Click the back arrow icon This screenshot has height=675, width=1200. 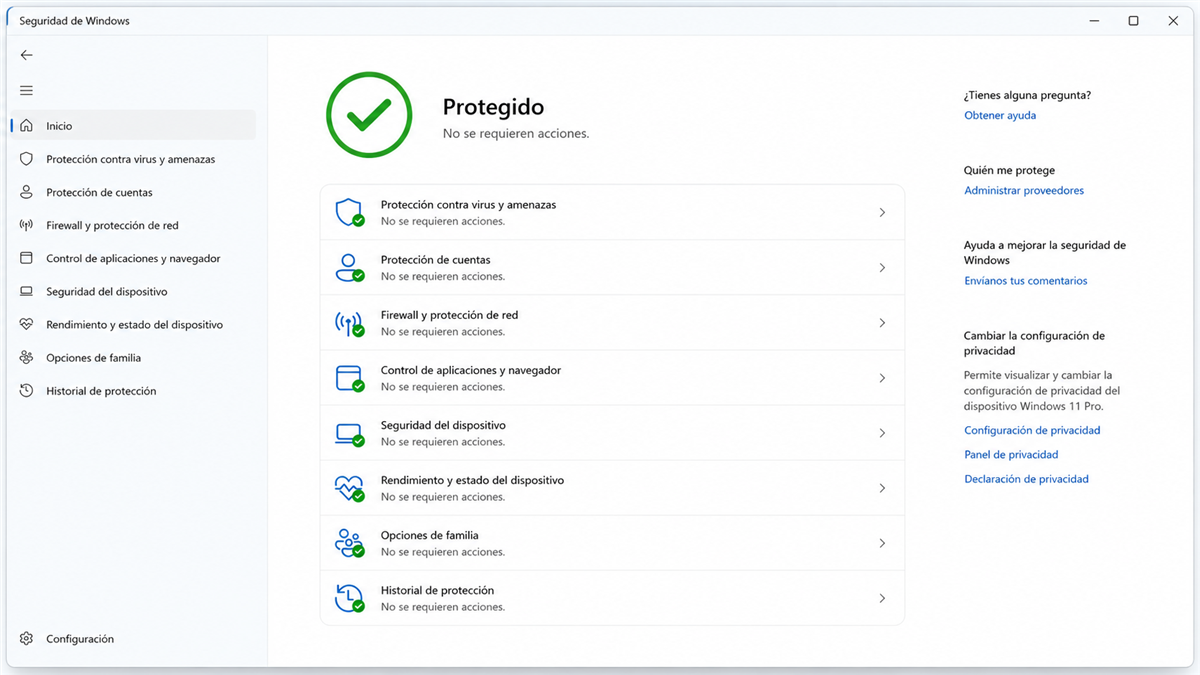[26, 55]
